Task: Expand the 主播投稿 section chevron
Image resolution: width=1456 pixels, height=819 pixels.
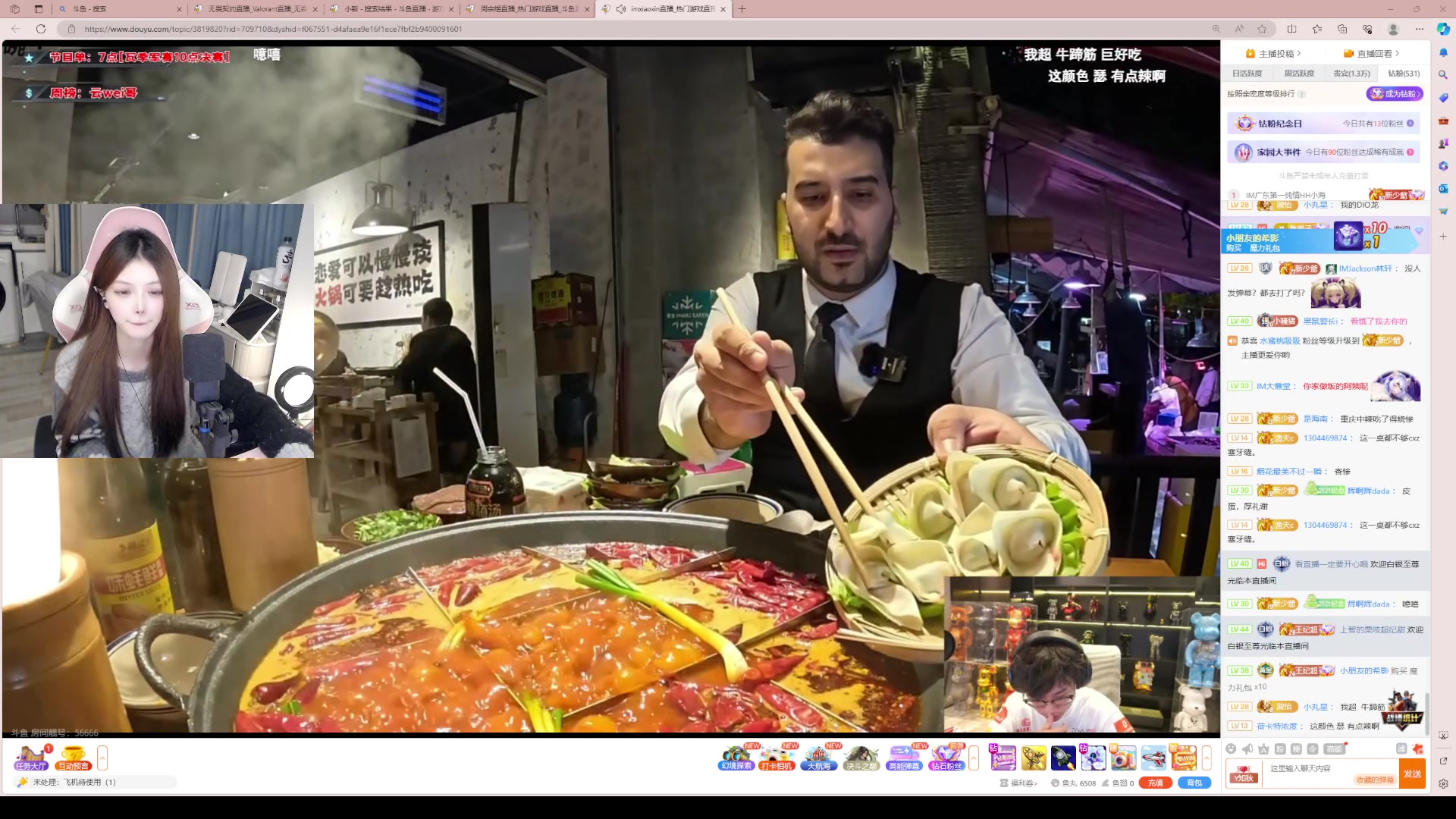Action: pos(1299,53)
